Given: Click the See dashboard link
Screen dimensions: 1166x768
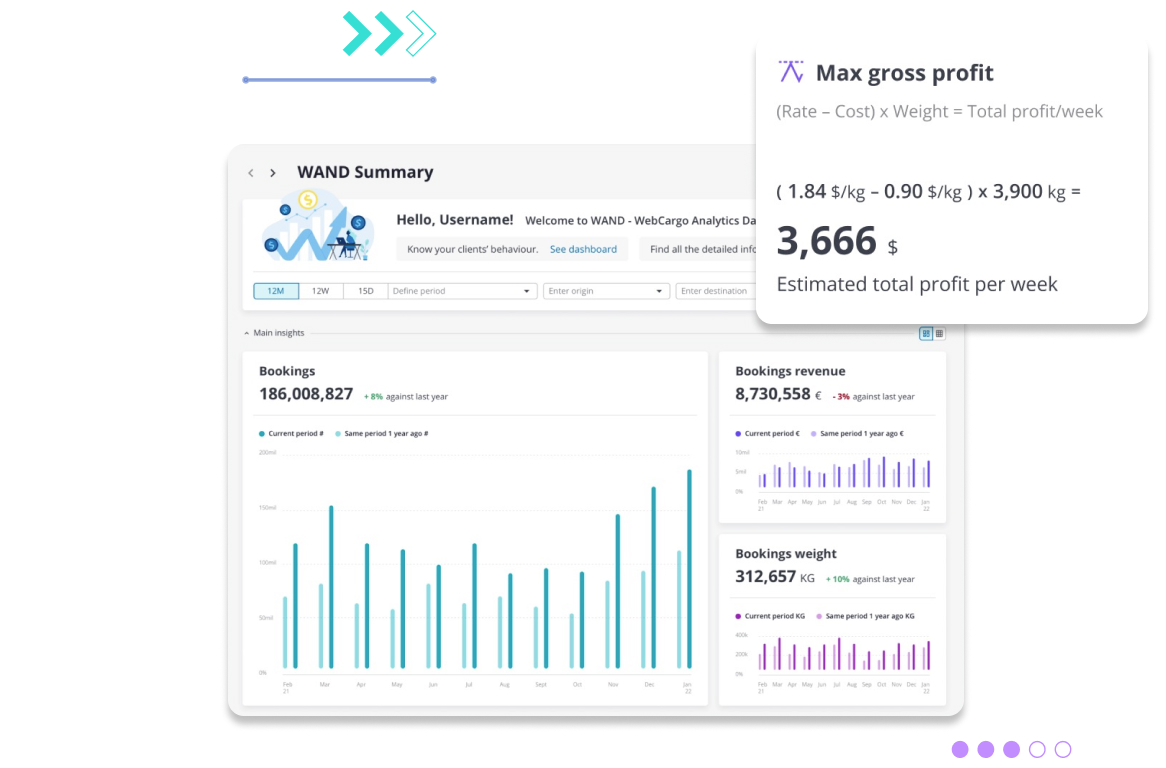Looking at the screenshot, I should [583, 249].
